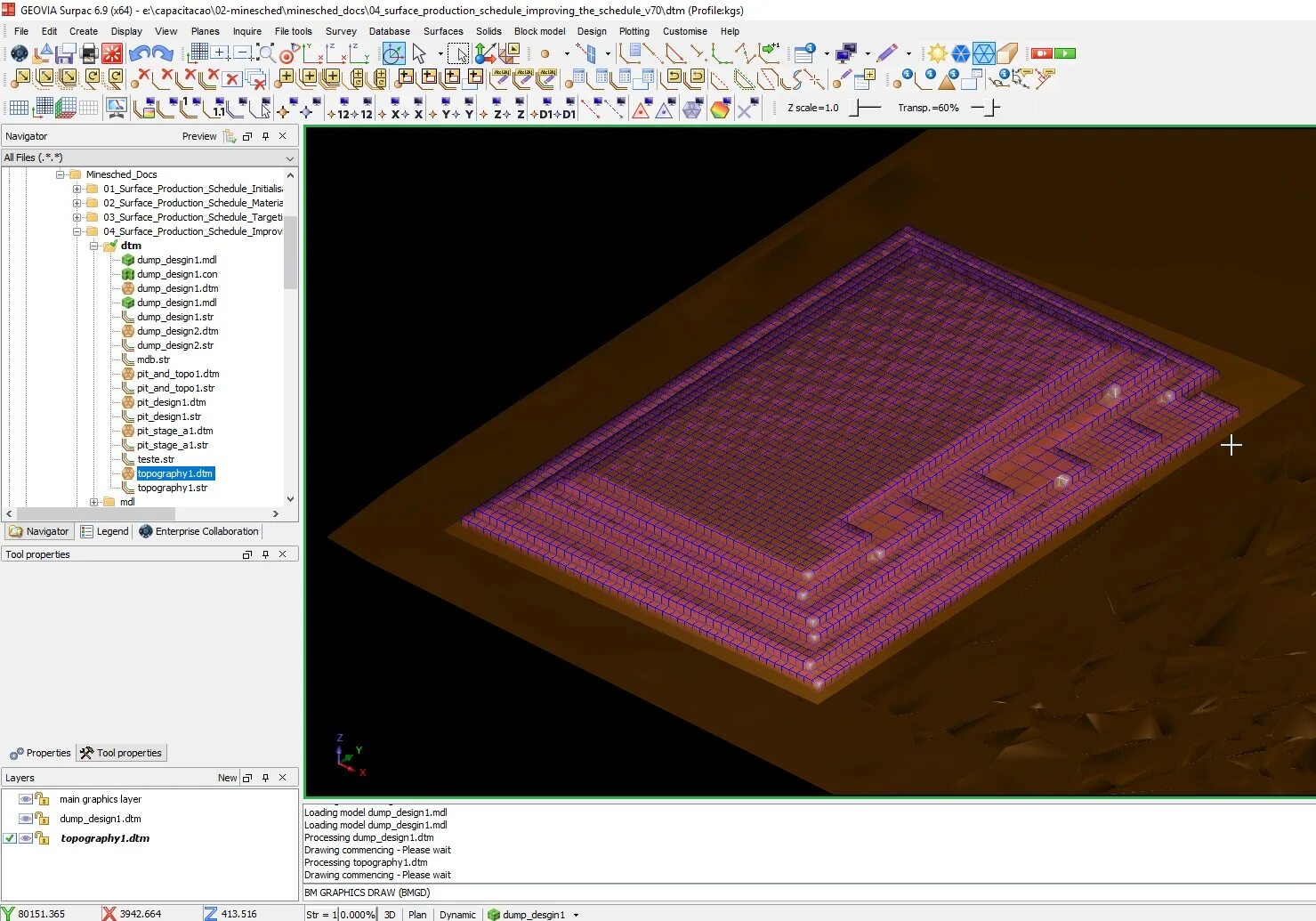This screenshot has height=921, width=1316.
Task: Select the arrow pointer selection tool
Action: pos(419,53)
